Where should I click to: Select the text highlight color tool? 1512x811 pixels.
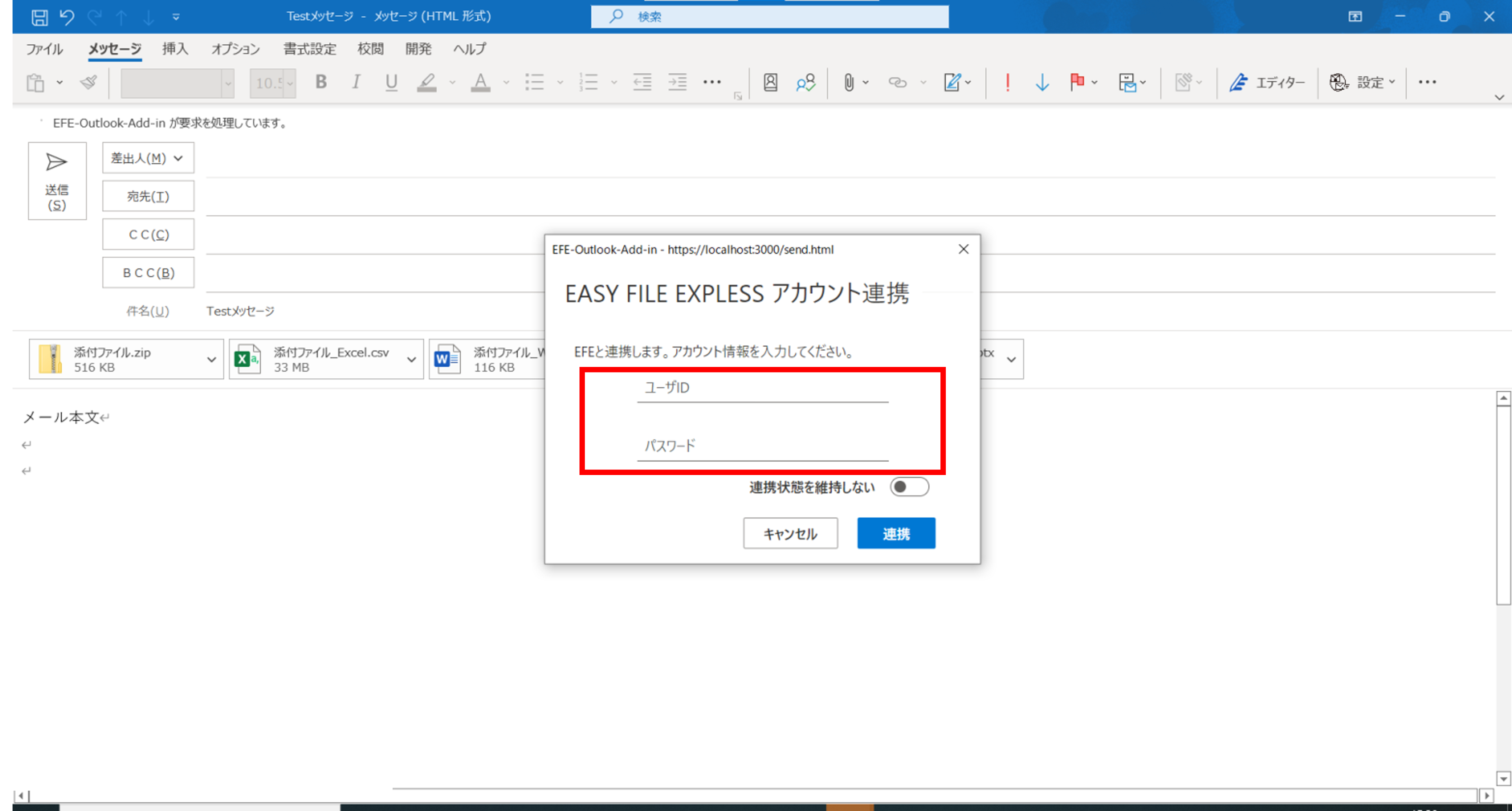click(427, 82)
